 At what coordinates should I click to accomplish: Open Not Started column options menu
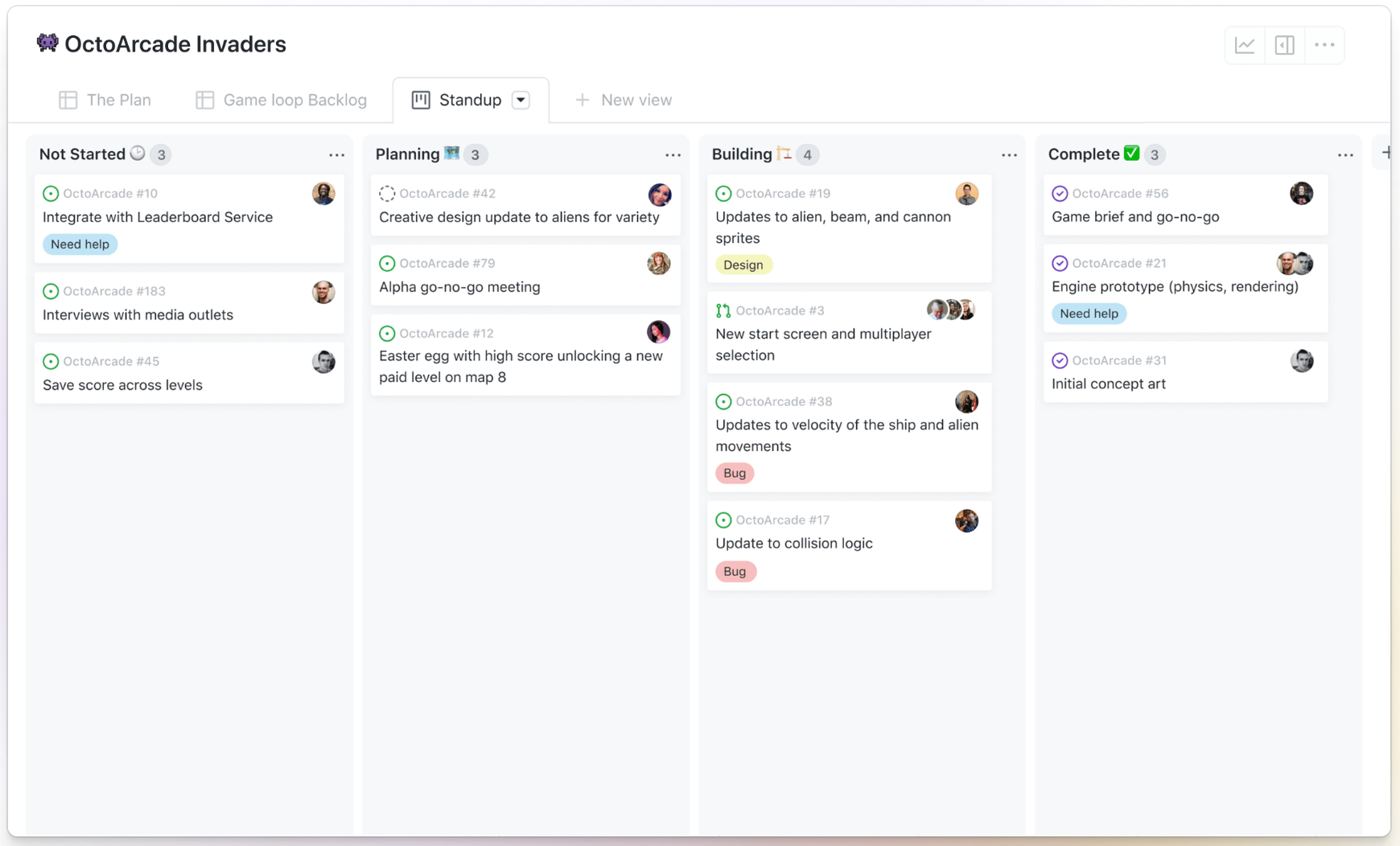(336, 155)
